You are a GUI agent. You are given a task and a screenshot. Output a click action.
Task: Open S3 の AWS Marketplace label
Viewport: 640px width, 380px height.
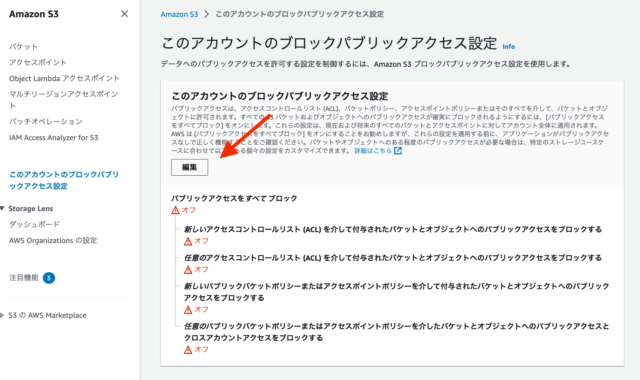tap(47, 315)
